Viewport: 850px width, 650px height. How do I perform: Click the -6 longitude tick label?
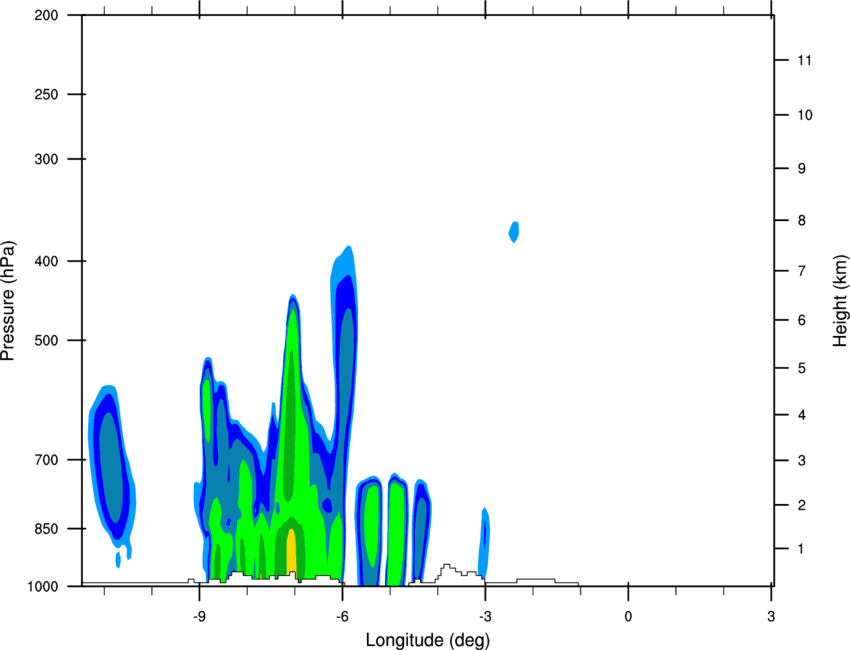342,616
